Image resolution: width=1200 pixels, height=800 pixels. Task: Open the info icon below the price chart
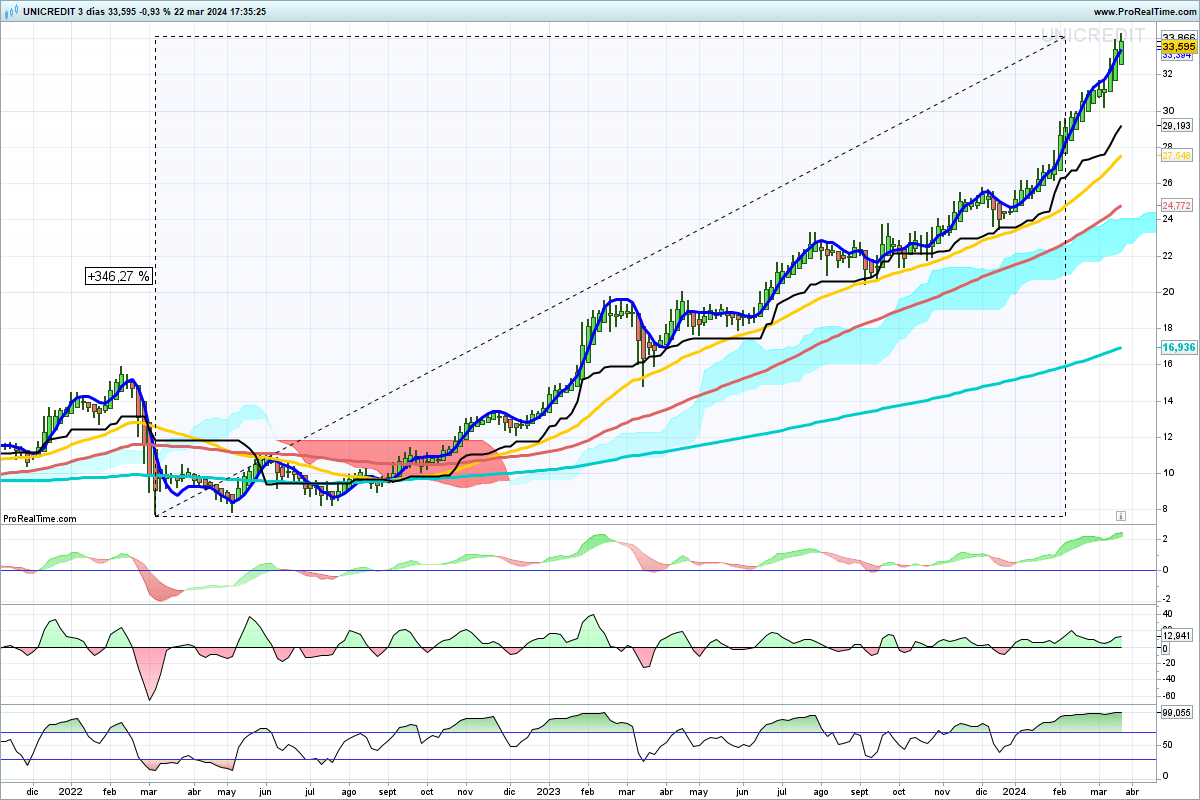click(x=1121, y=516)
